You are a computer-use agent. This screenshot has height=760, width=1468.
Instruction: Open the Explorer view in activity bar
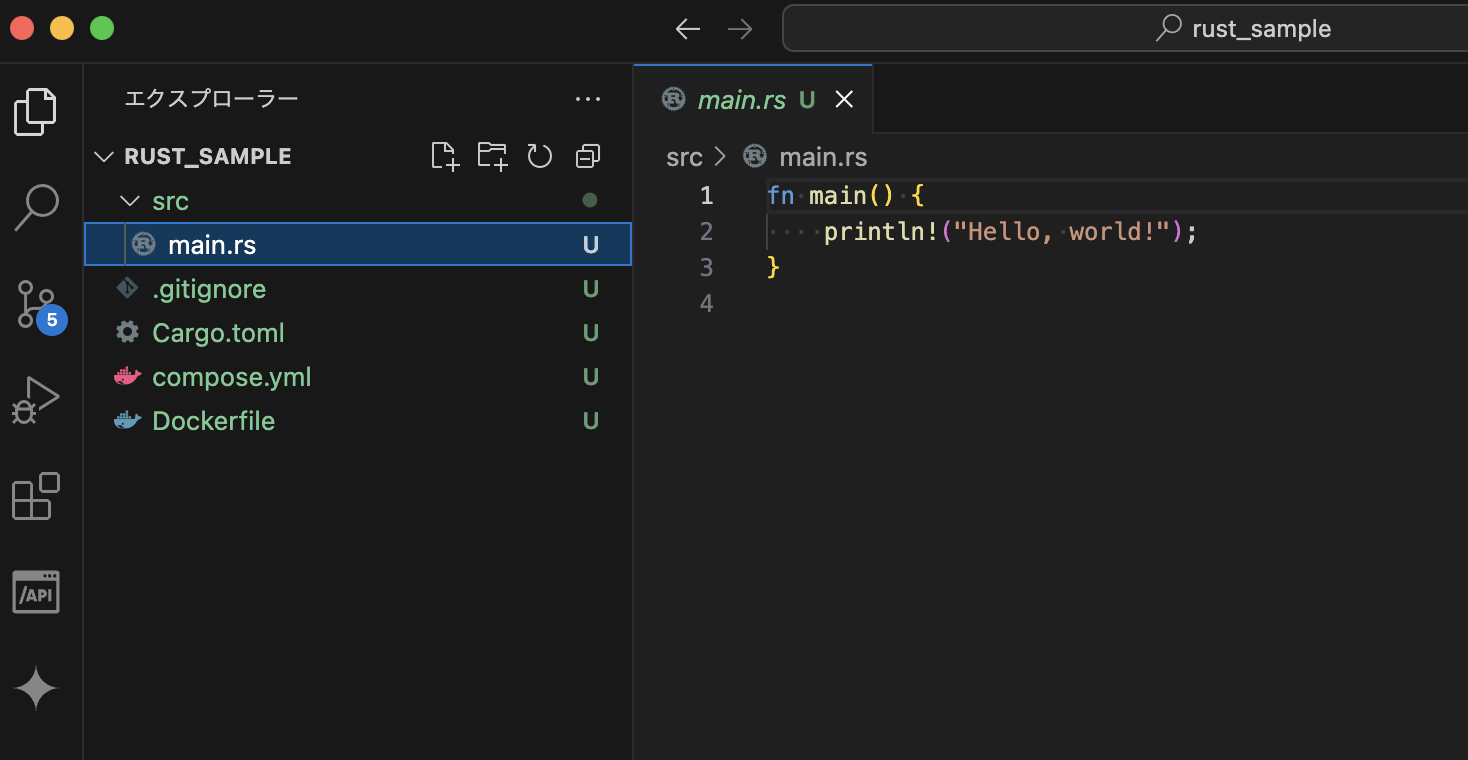[x=35, y=112]
